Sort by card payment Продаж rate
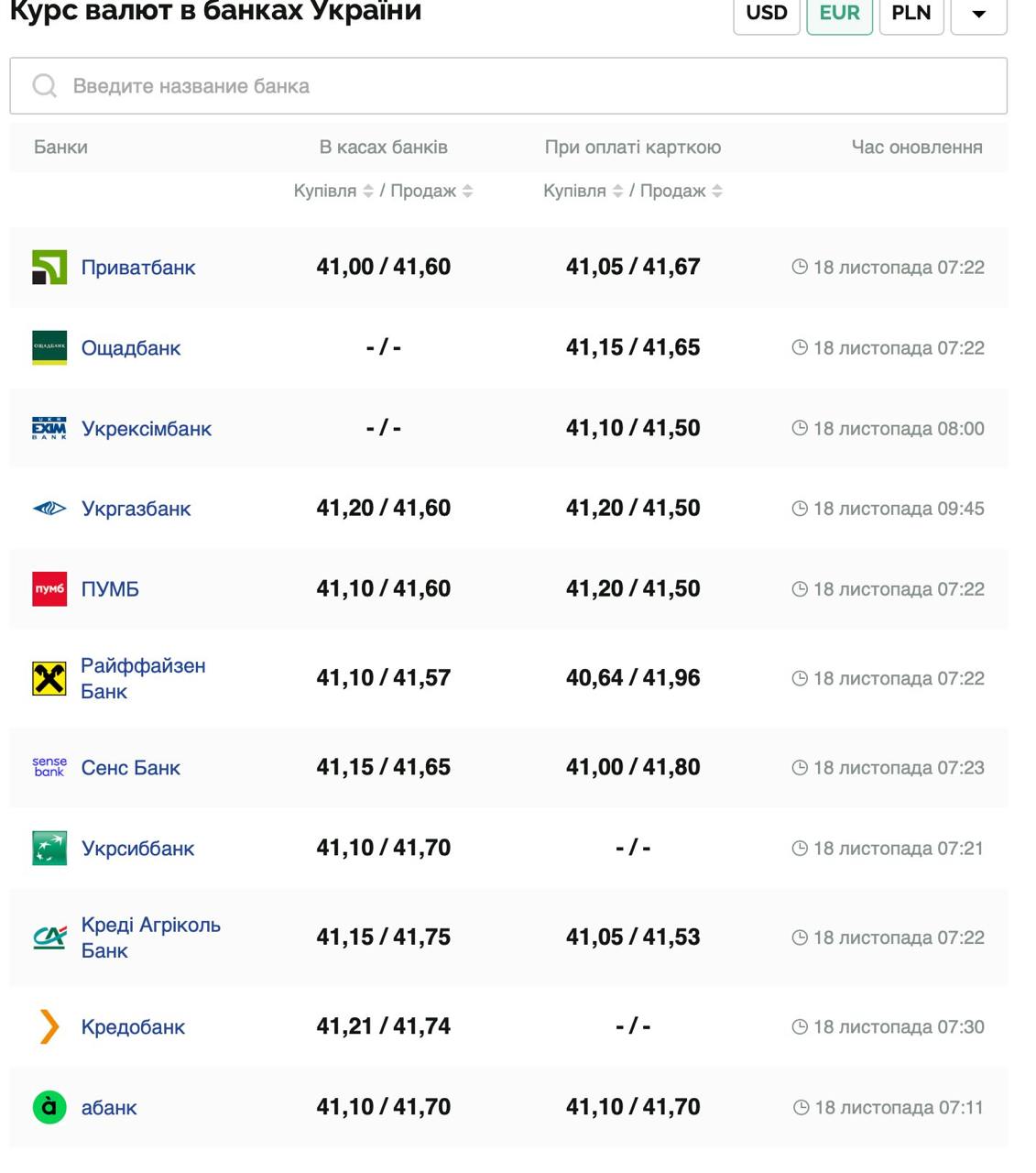 [x=717, y=191]
